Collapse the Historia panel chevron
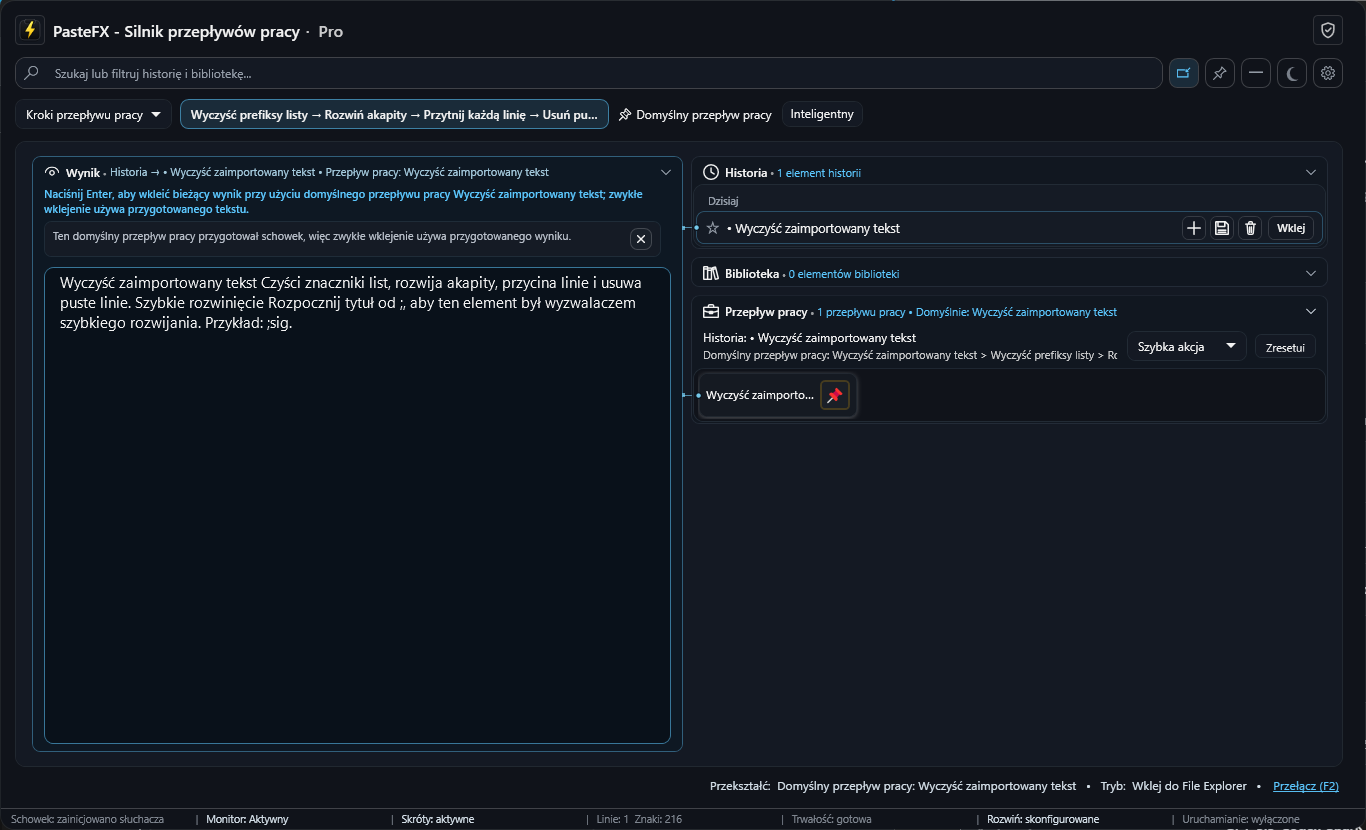This screenshot has width=1366, height=830. [1311, 173]
